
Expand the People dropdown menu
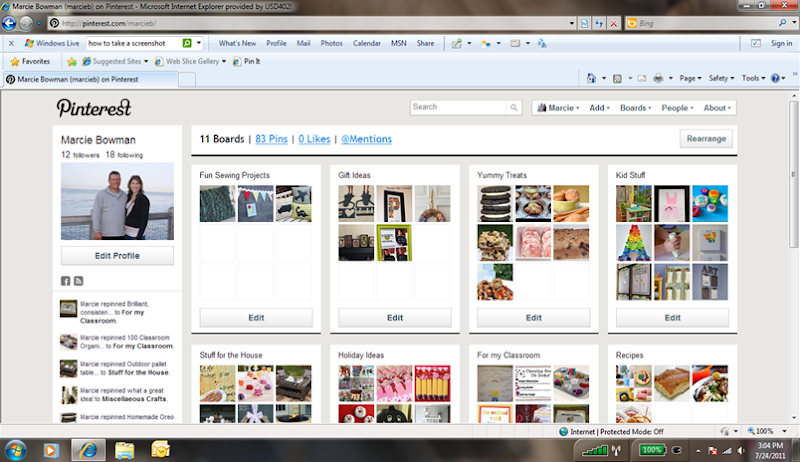pyautogui.click(x=678, y=108)
